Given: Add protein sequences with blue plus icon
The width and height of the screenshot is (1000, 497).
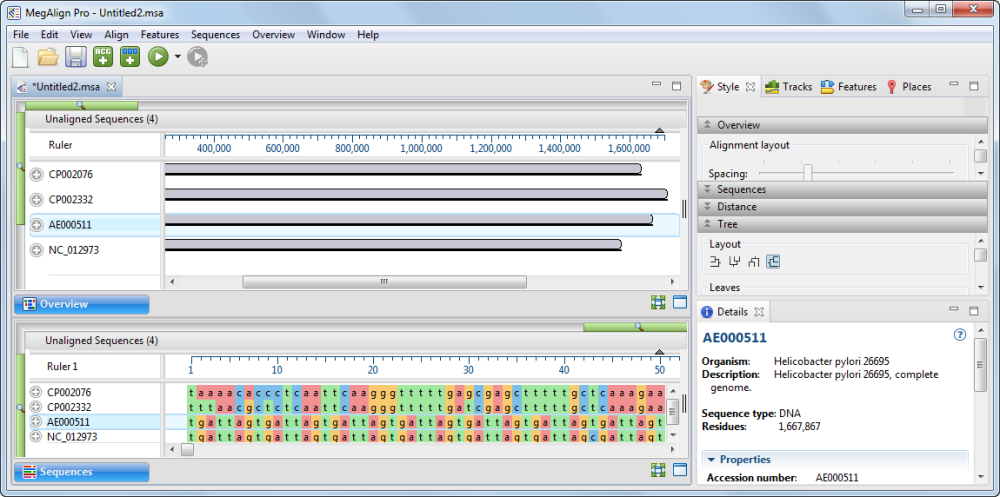Looking at the screenshot, I should click(x=130, y=57).
